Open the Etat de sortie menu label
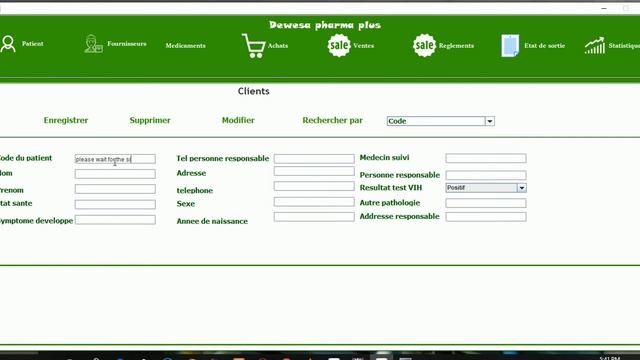 544,46
